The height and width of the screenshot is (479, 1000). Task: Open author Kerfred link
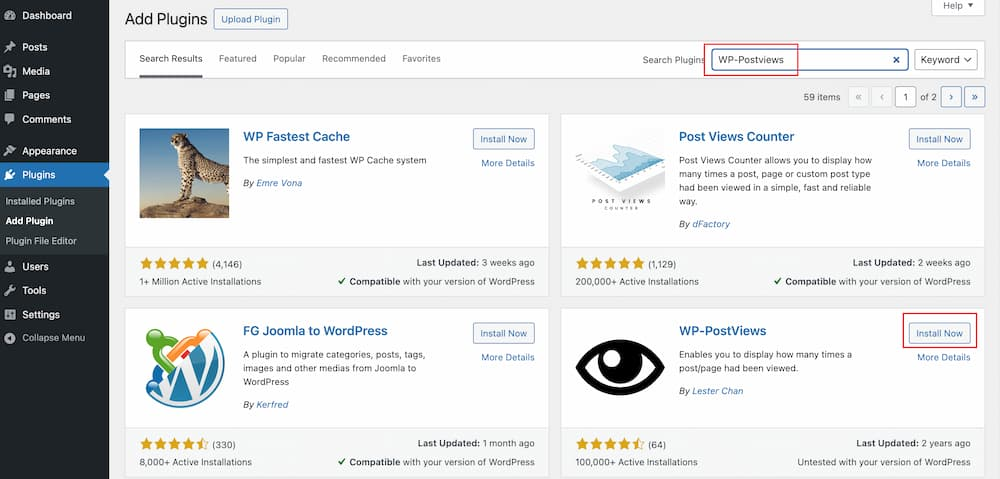272,405
